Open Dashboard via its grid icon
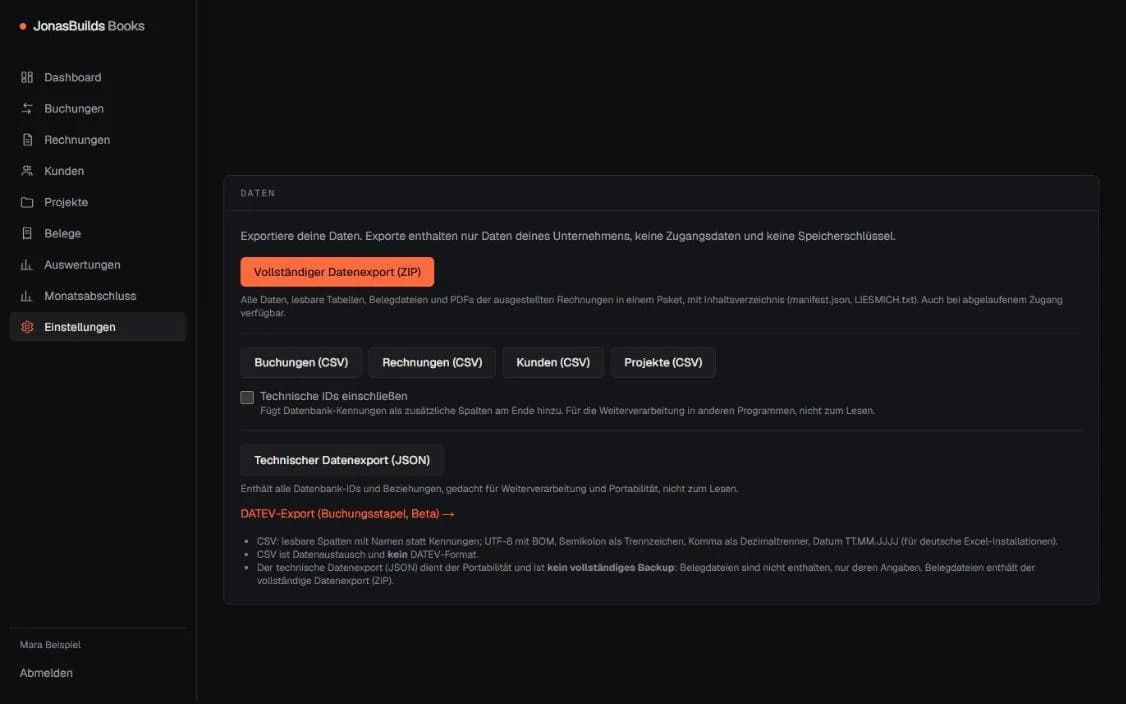 [x=27, y=77]
